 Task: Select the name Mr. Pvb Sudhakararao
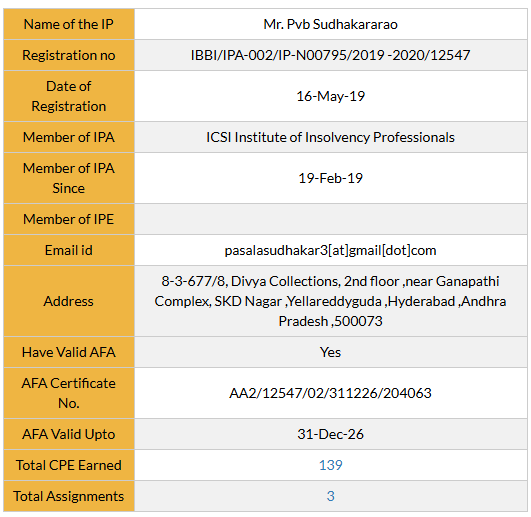point(330,24)
